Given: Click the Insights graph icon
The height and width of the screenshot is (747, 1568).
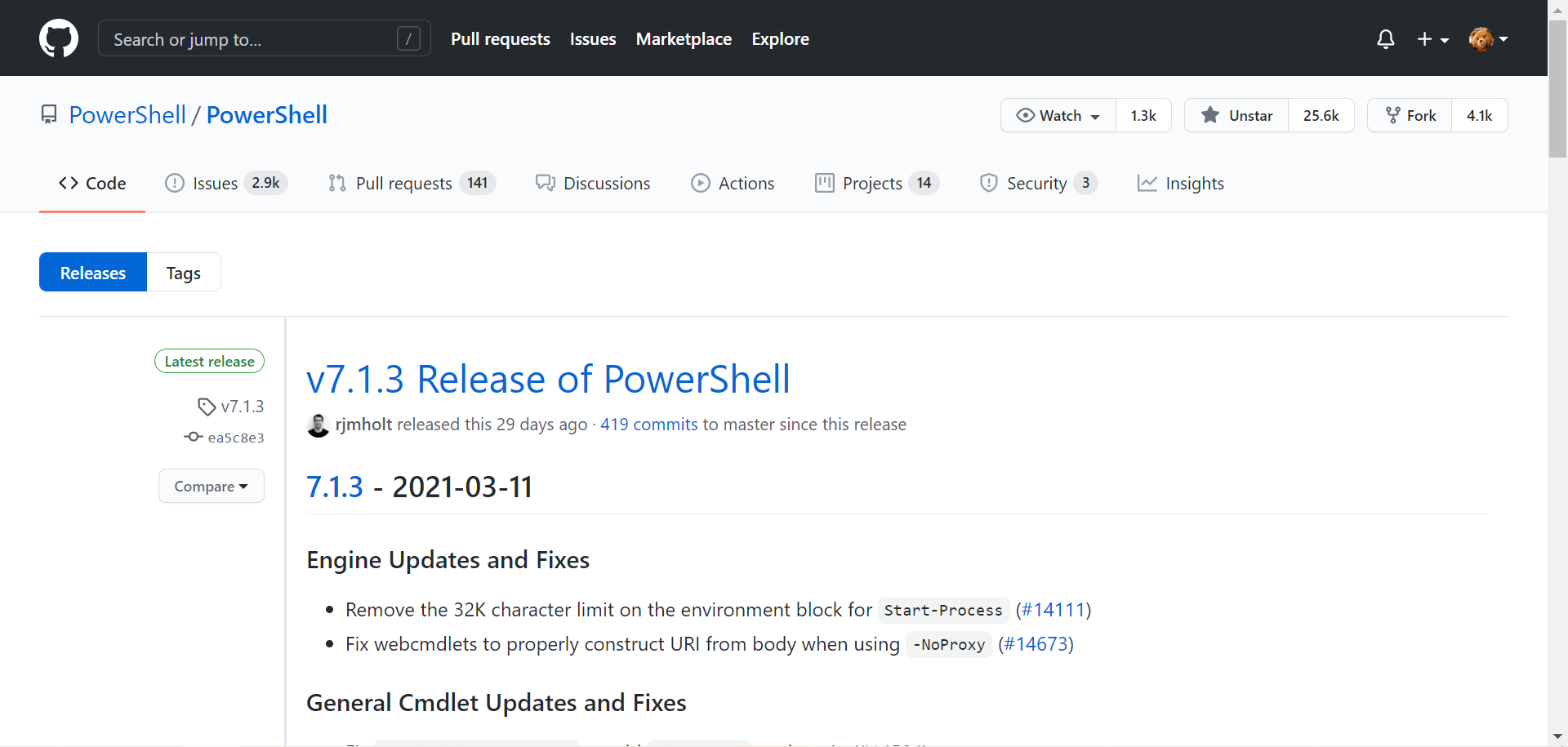Looking at the screenshot, I should [x=1148, y=183].
